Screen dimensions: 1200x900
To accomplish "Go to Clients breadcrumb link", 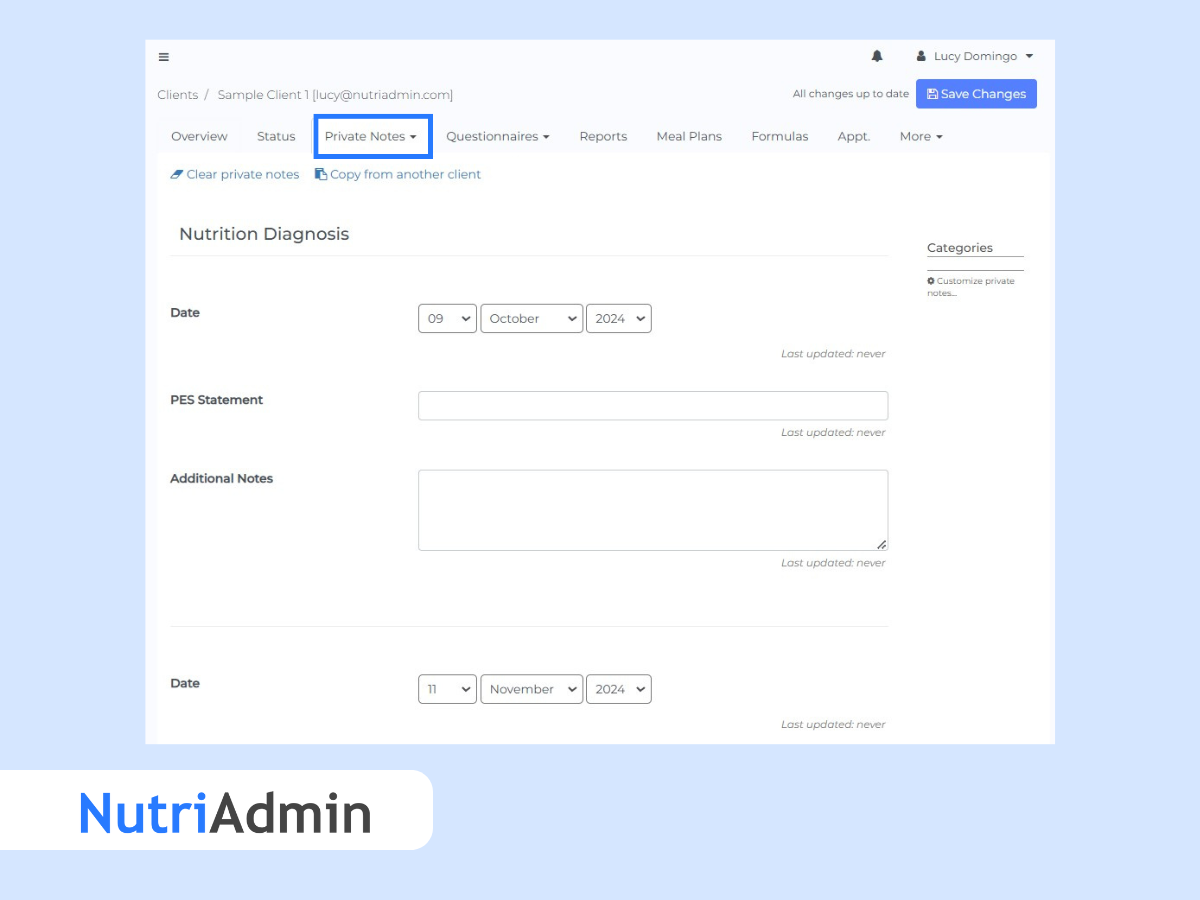I will (x=177, y=95).
